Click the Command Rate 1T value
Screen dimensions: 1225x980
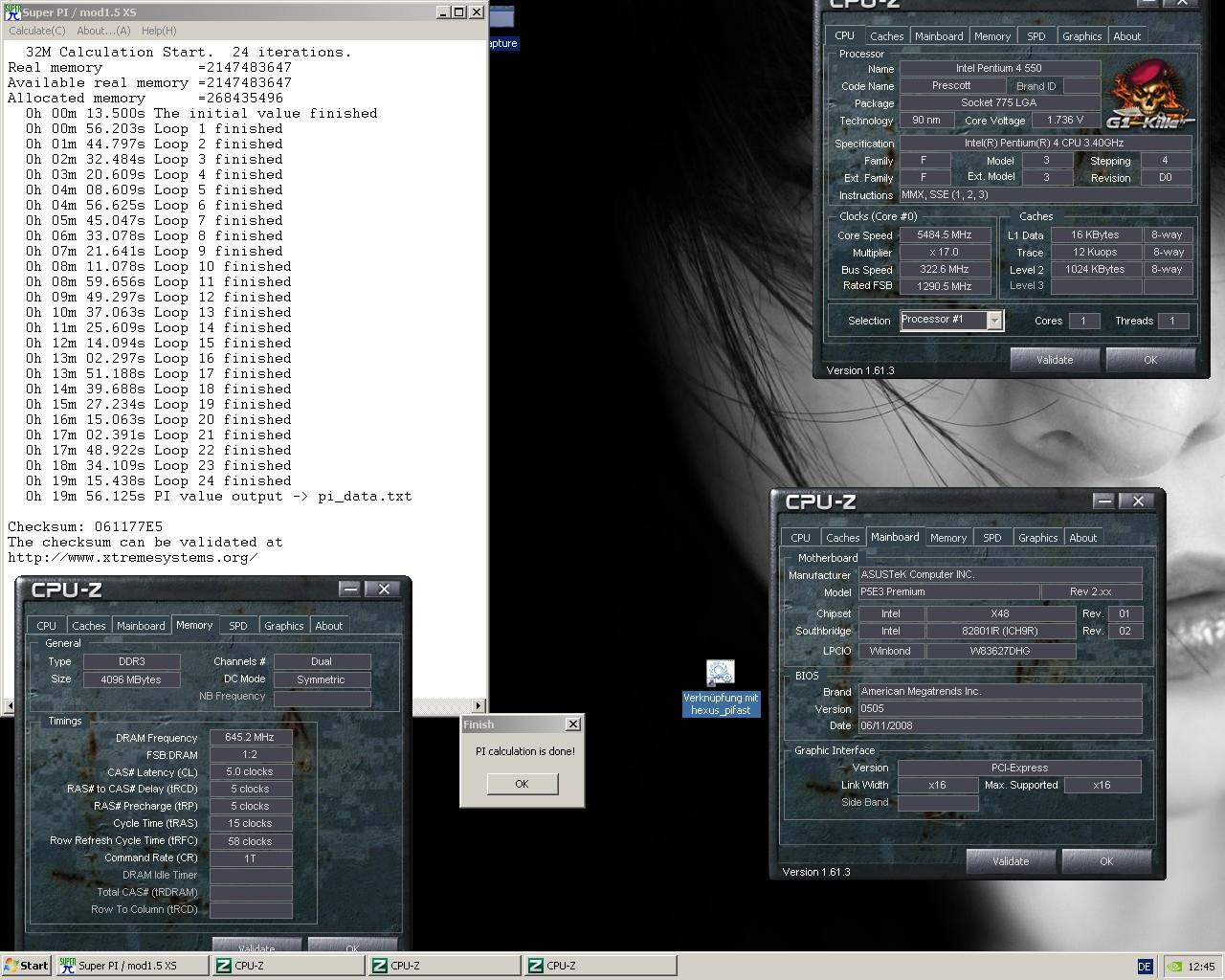pyautogui.click(x=250, y=858)
